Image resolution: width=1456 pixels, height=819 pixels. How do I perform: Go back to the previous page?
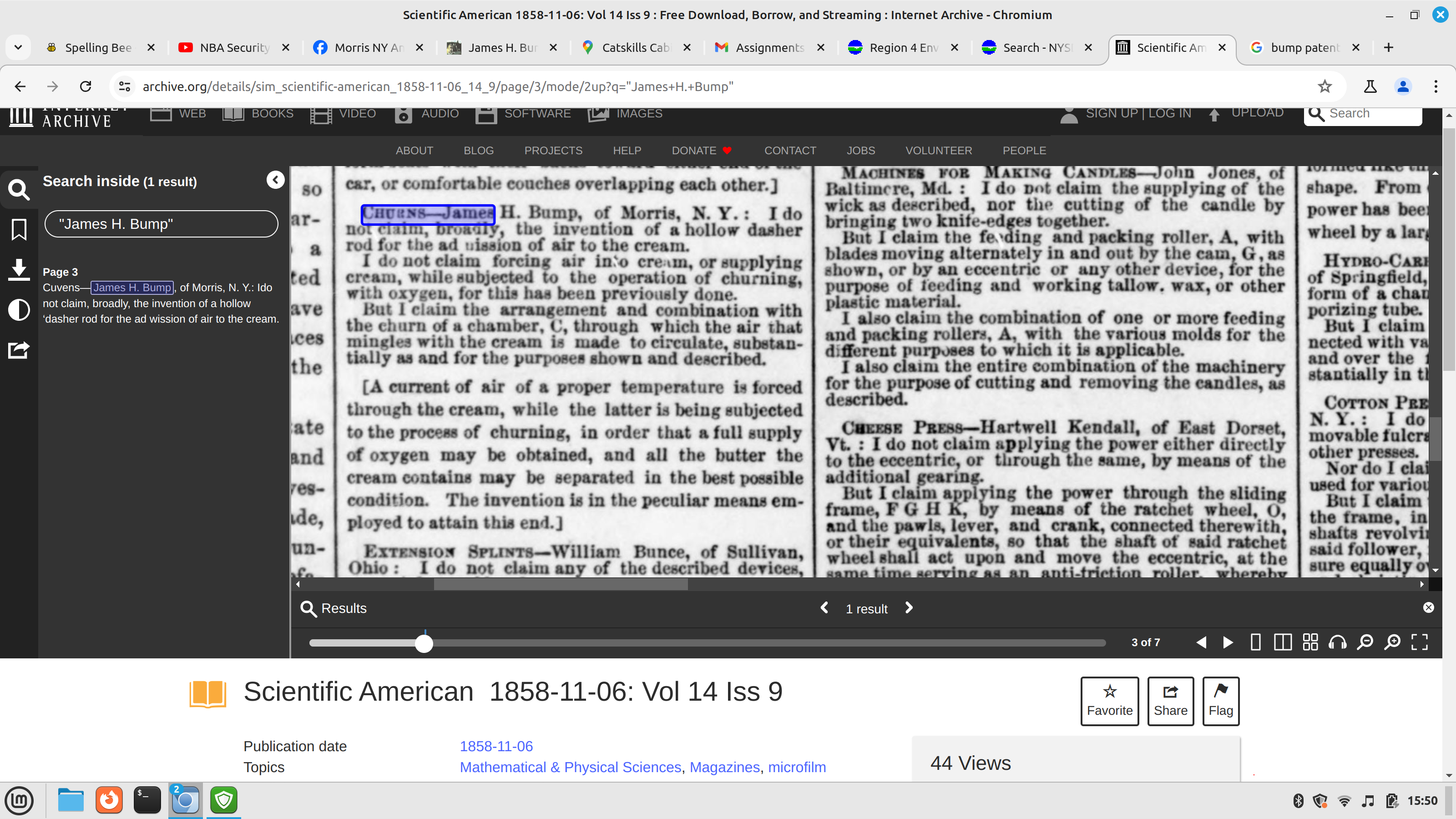(20, 86)
